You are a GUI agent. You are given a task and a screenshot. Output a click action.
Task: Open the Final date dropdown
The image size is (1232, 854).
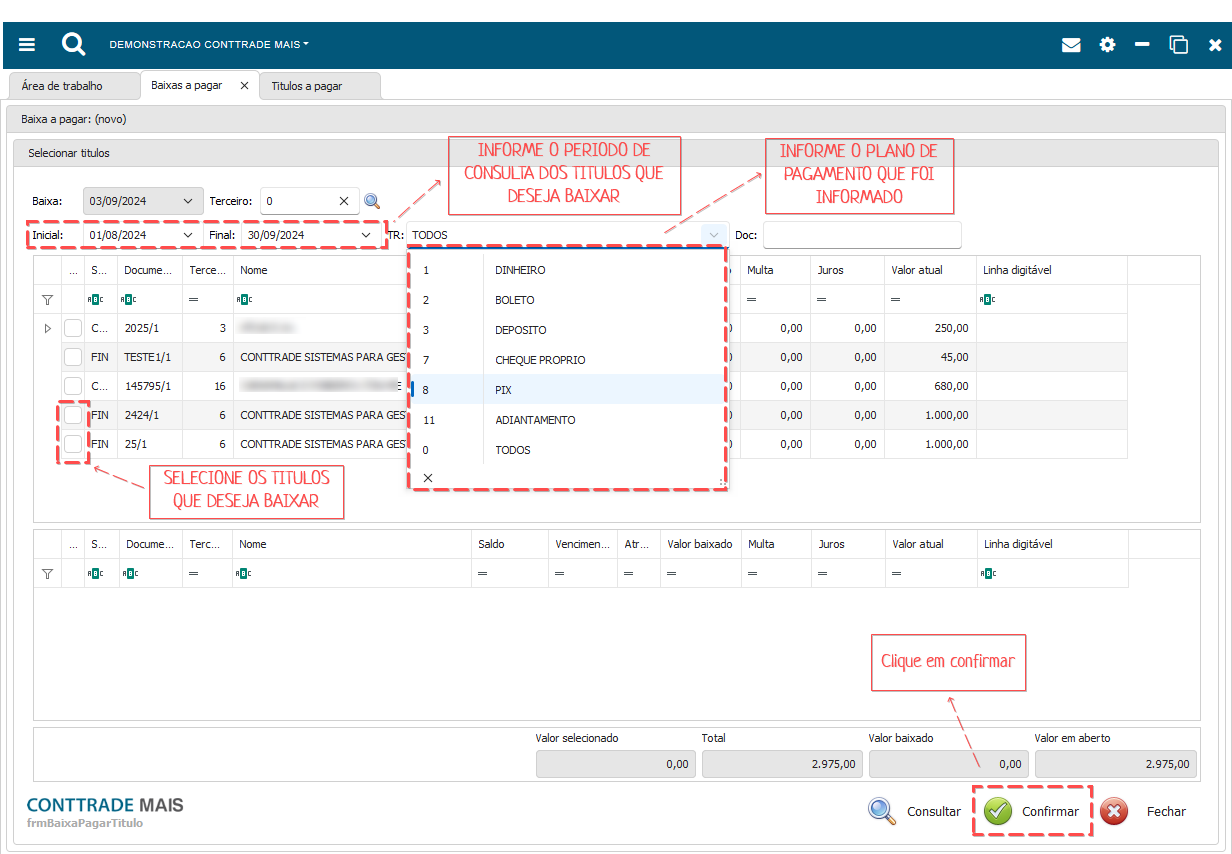pyautogui.click(x=366, y=235)
